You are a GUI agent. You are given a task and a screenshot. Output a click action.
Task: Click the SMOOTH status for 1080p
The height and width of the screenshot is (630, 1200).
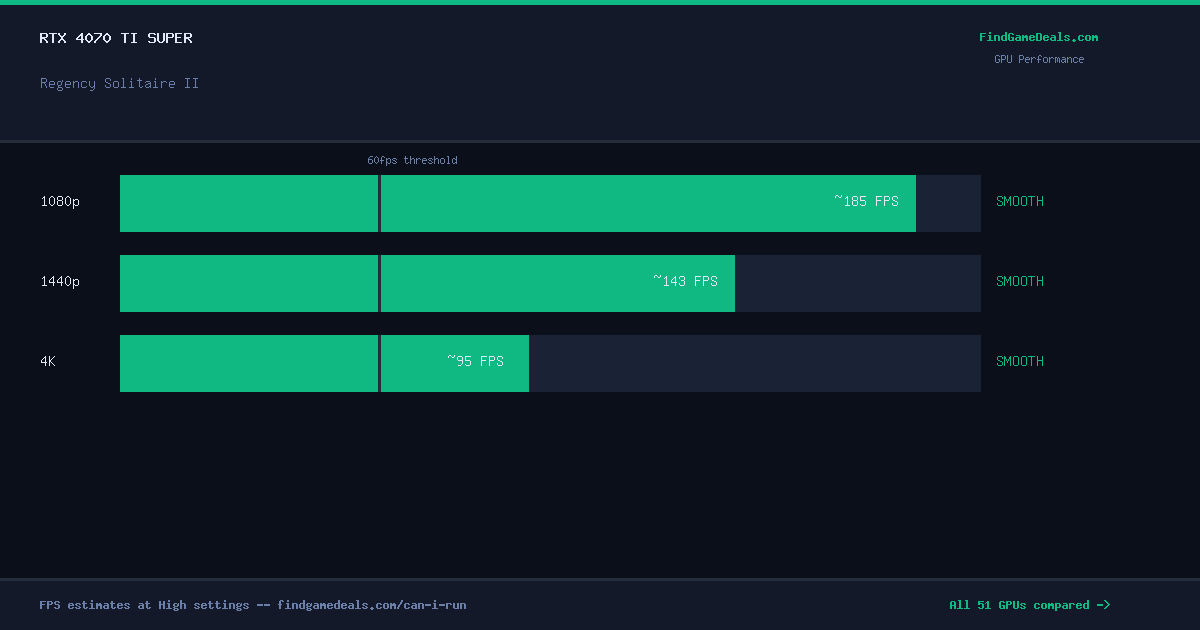point(1020,201)
